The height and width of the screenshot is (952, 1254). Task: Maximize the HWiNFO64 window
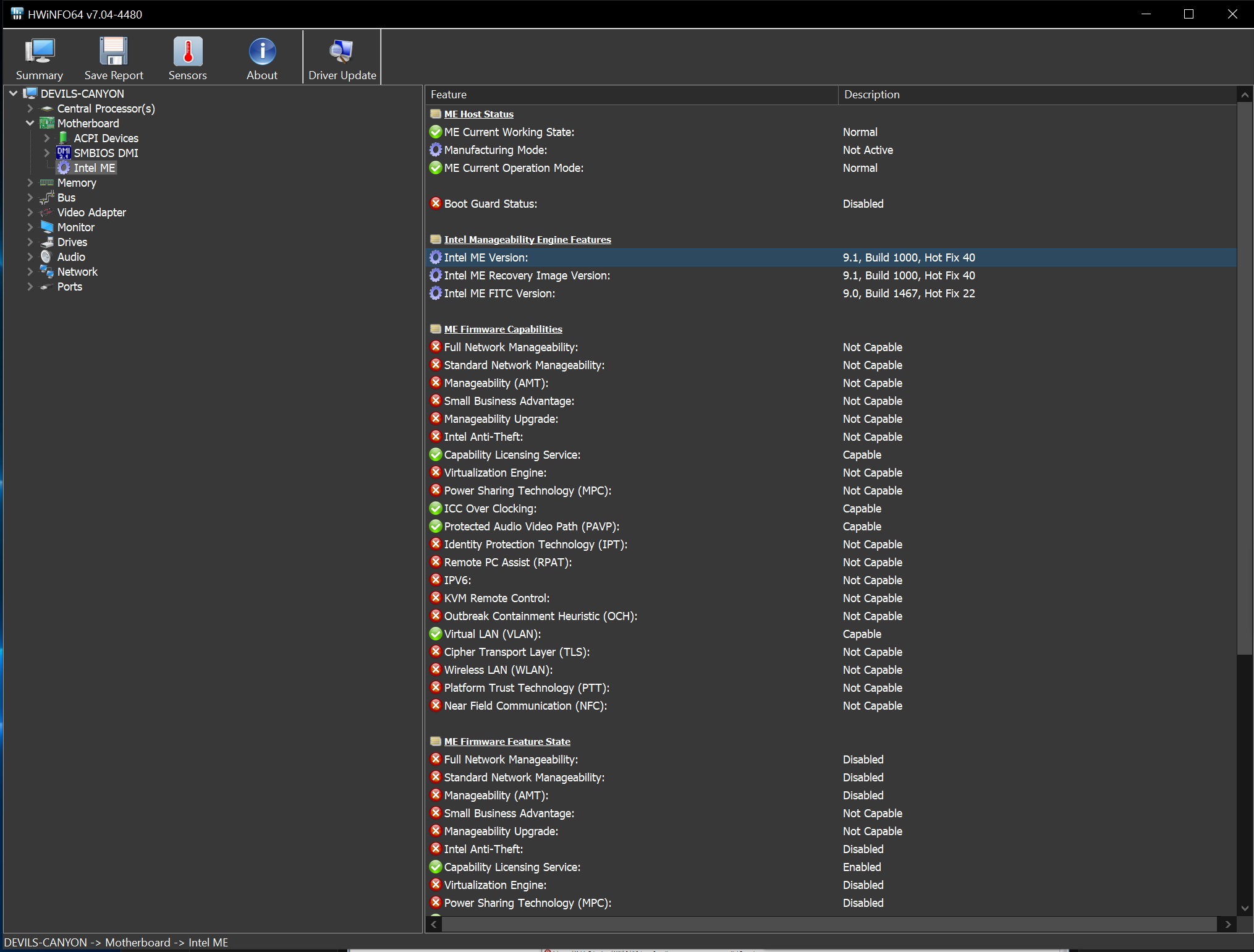pos(1188,14)
